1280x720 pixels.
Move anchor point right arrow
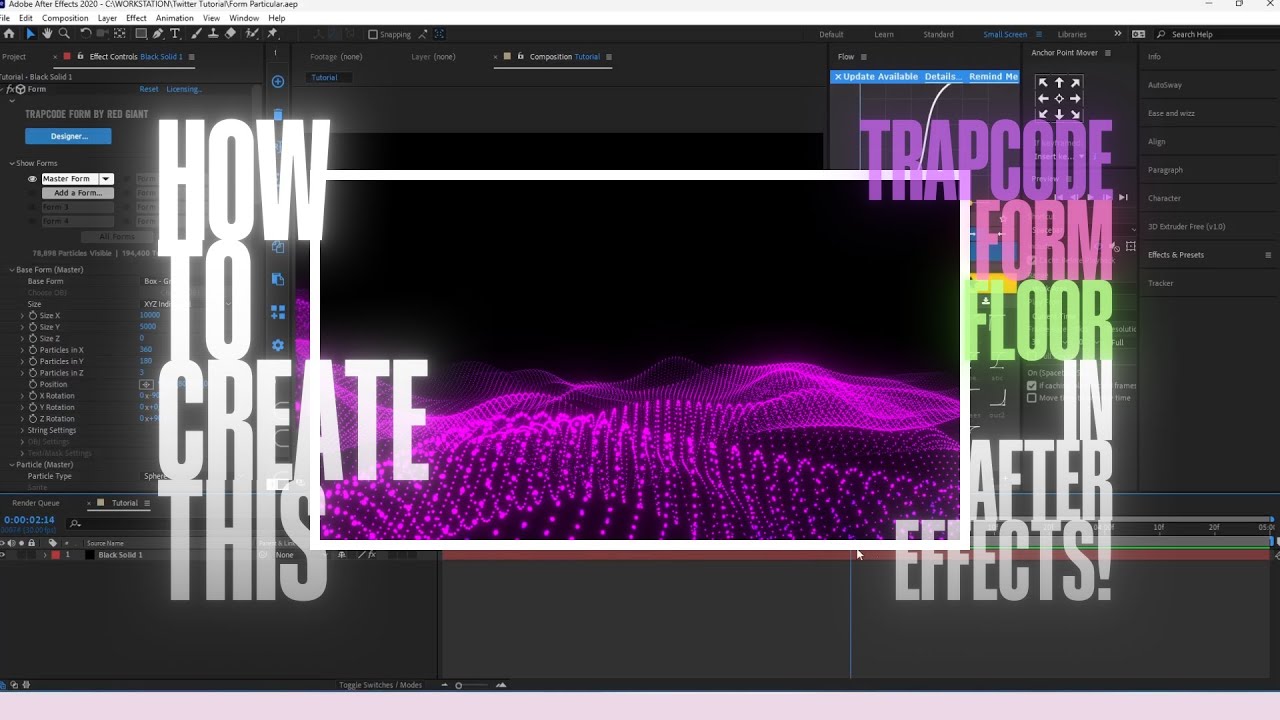coord(1075,99)
